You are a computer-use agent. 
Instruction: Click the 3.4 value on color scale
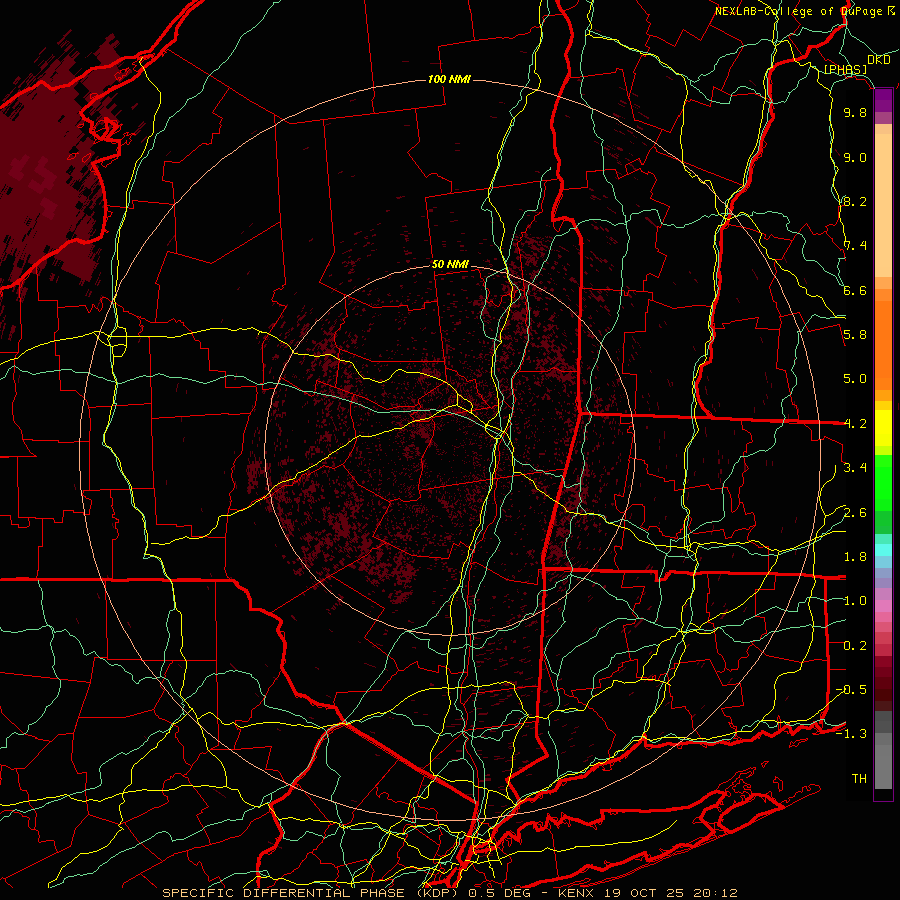(855, 468)
